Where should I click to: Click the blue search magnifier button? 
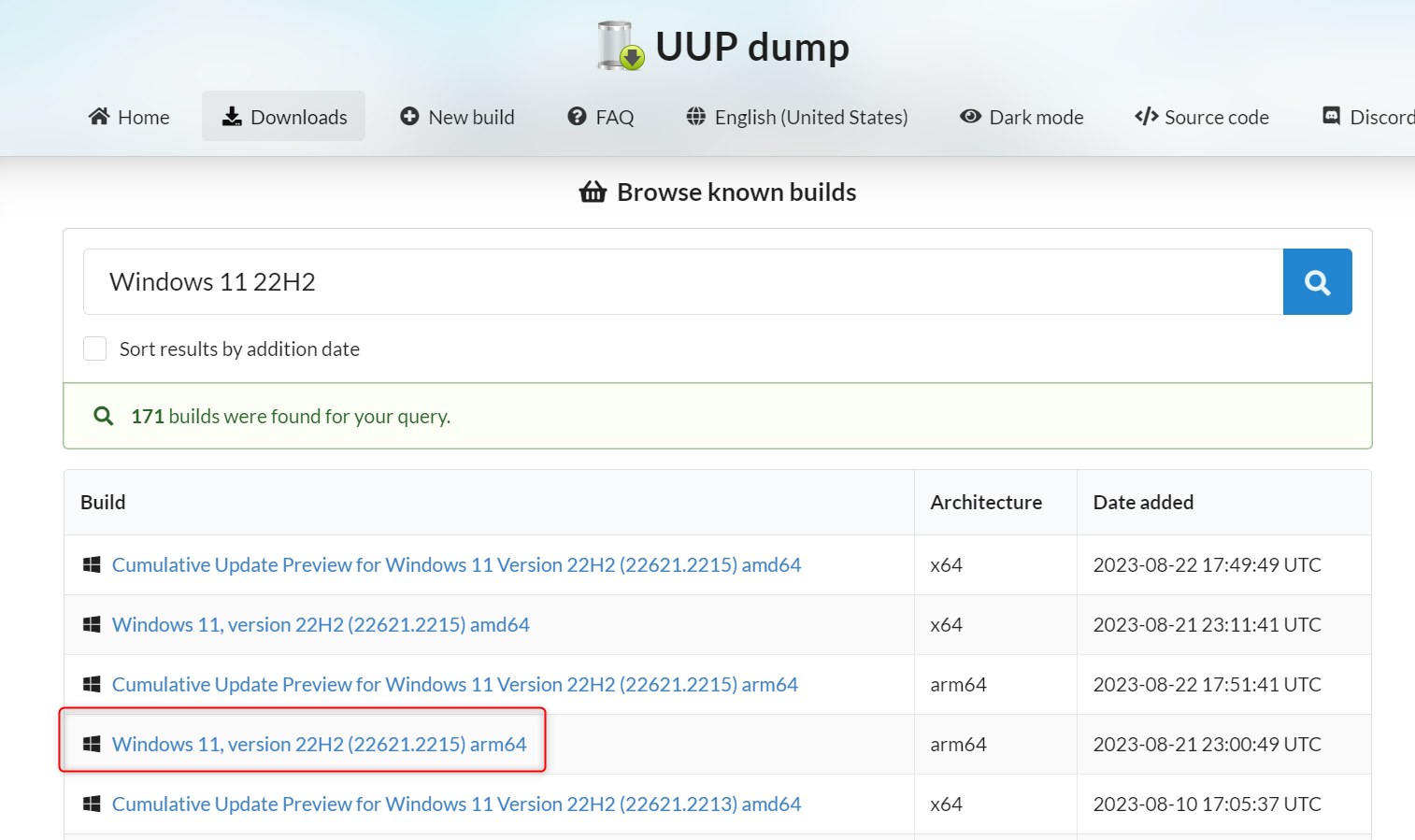pos(1317,282)
